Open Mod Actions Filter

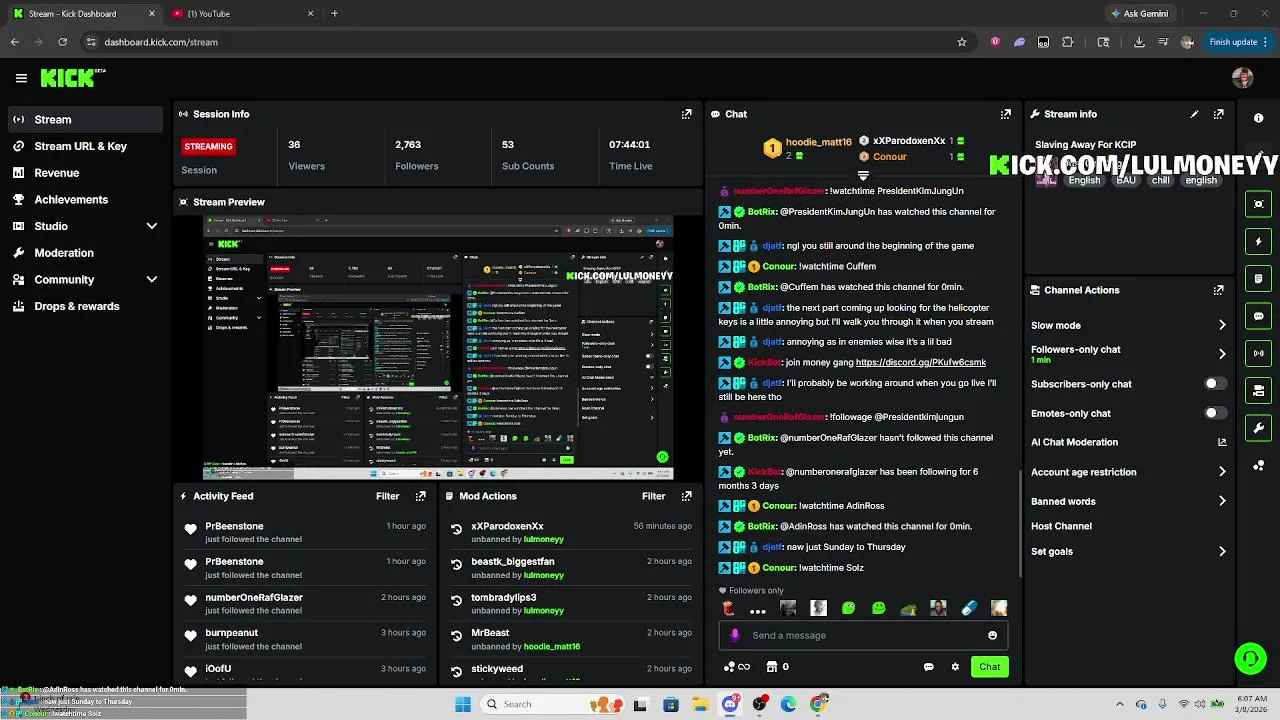pyautogui.click(x=653, y=496)
